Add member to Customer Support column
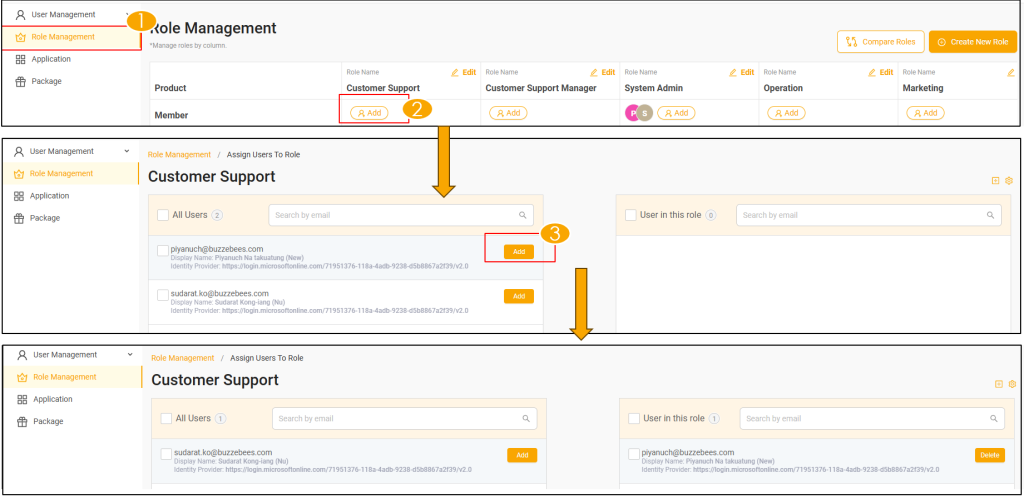 (x=370, y=113)
